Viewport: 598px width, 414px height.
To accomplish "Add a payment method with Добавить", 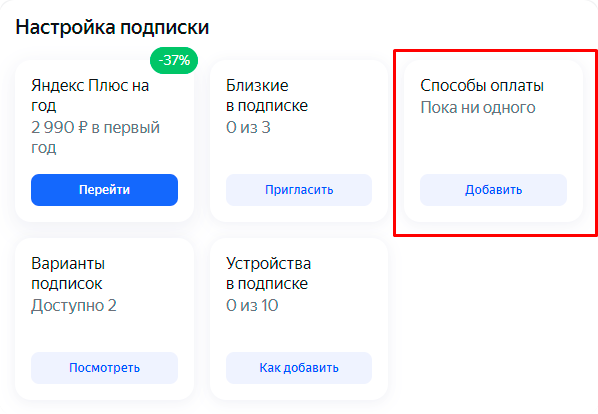I will (x=494, y=190).
